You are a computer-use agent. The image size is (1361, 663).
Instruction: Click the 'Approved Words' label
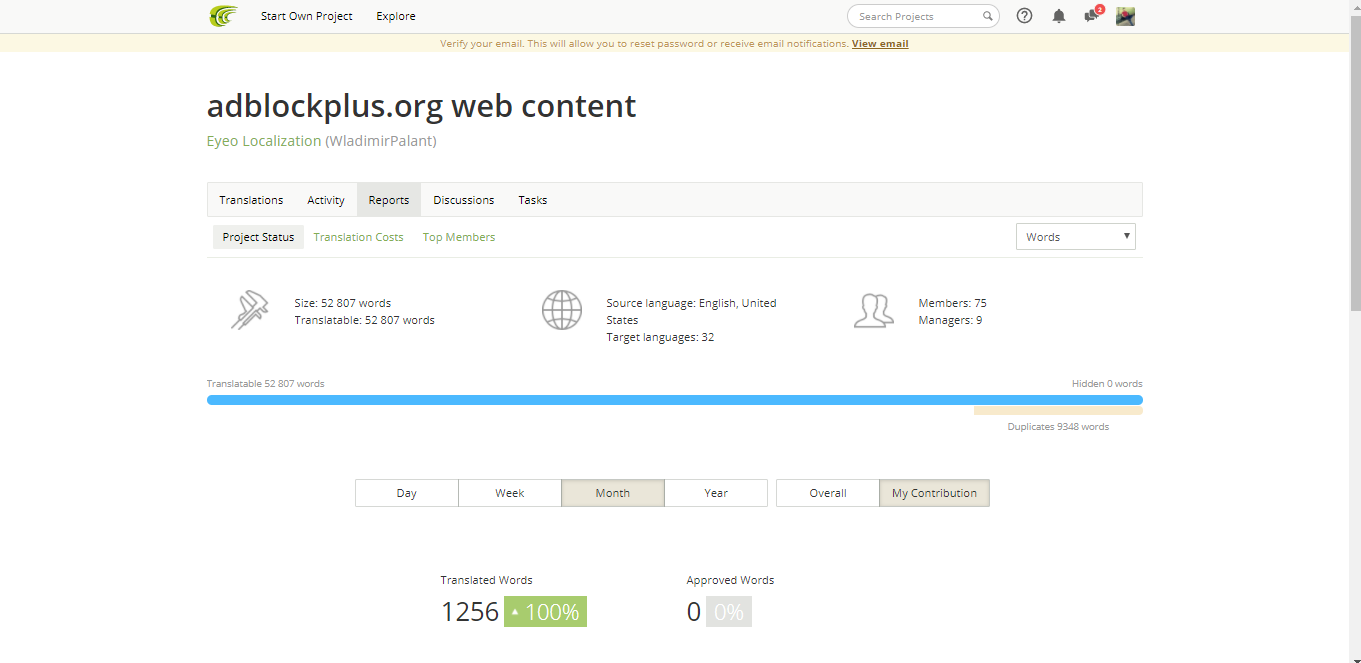pos(730,580)
